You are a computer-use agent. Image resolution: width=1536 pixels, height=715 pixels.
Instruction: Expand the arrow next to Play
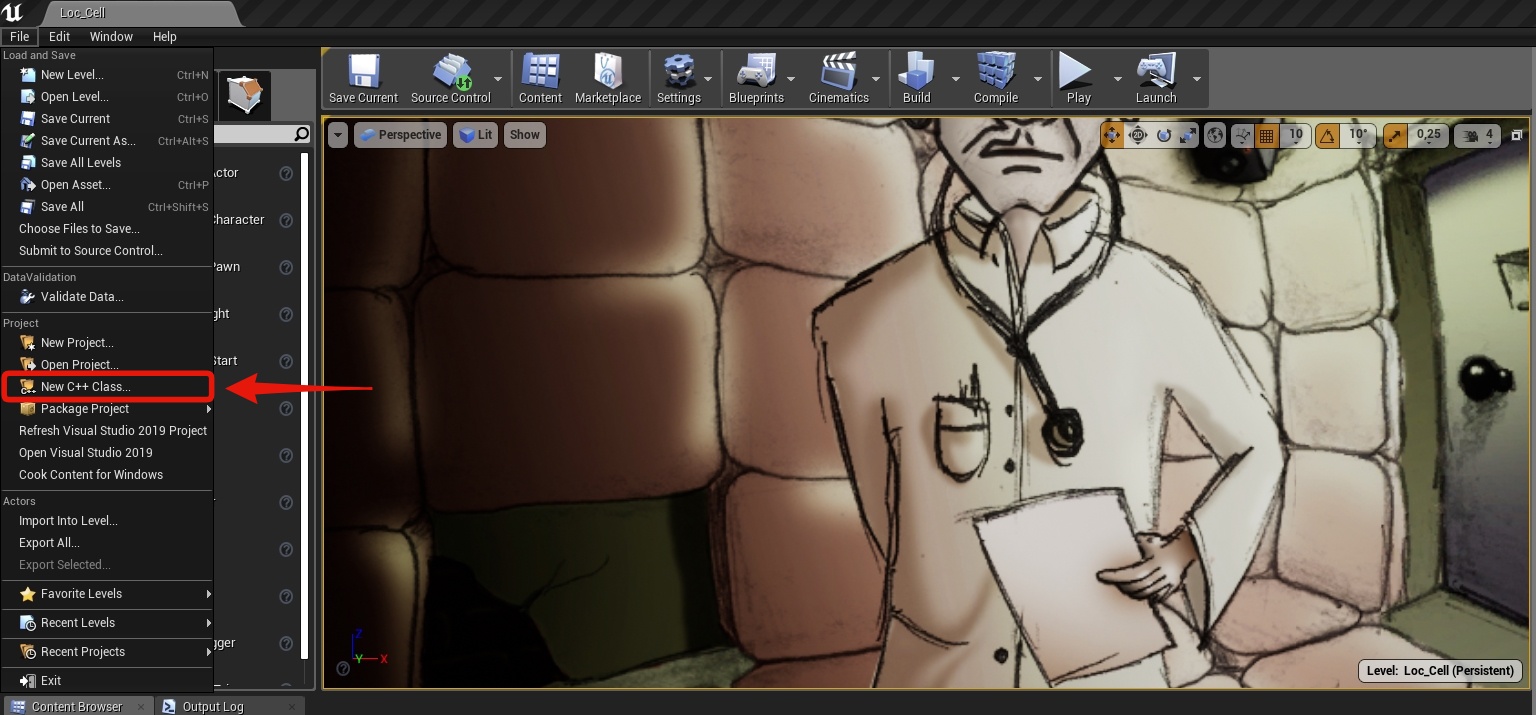click(1117, 79)
